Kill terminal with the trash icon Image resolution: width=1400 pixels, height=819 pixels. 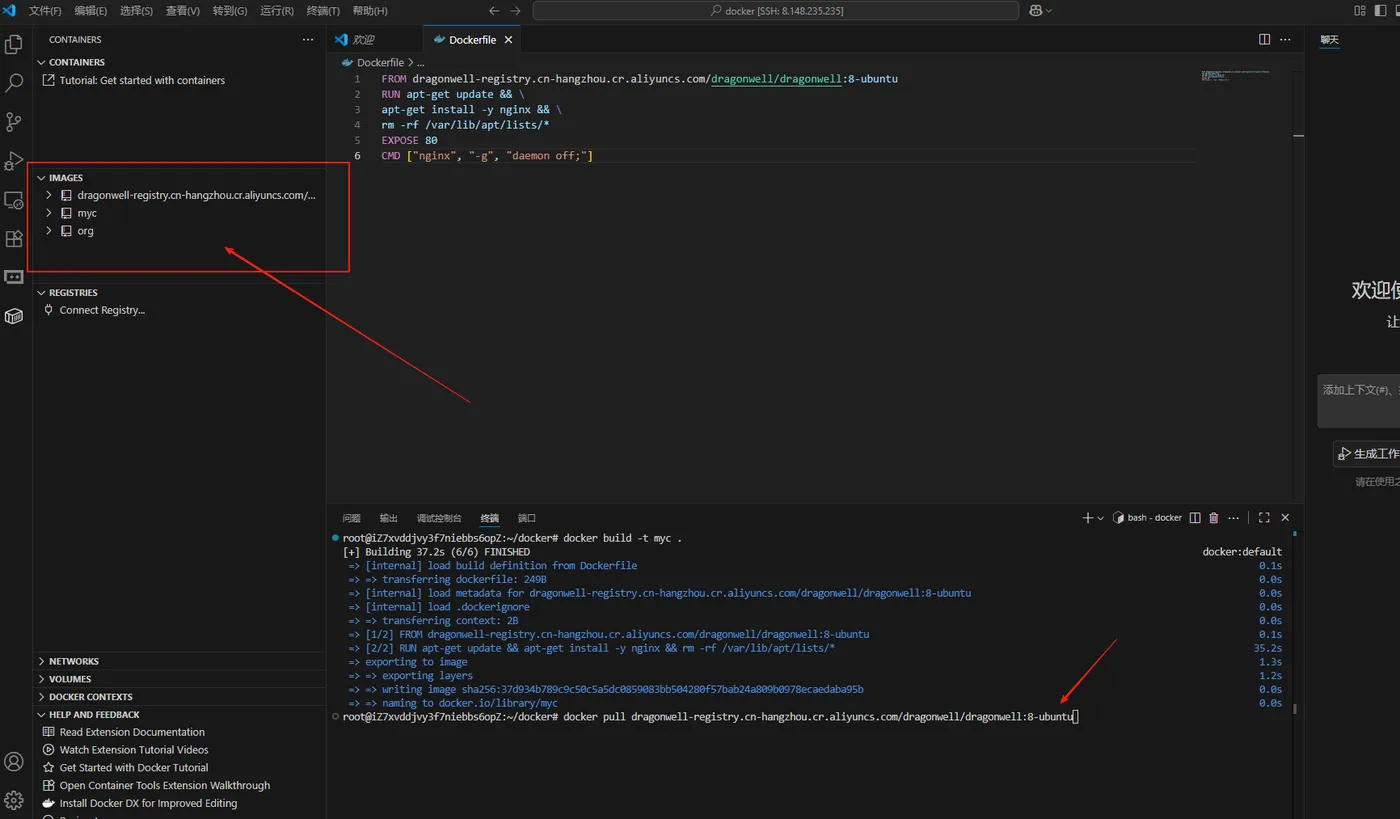click(1214, 518)
